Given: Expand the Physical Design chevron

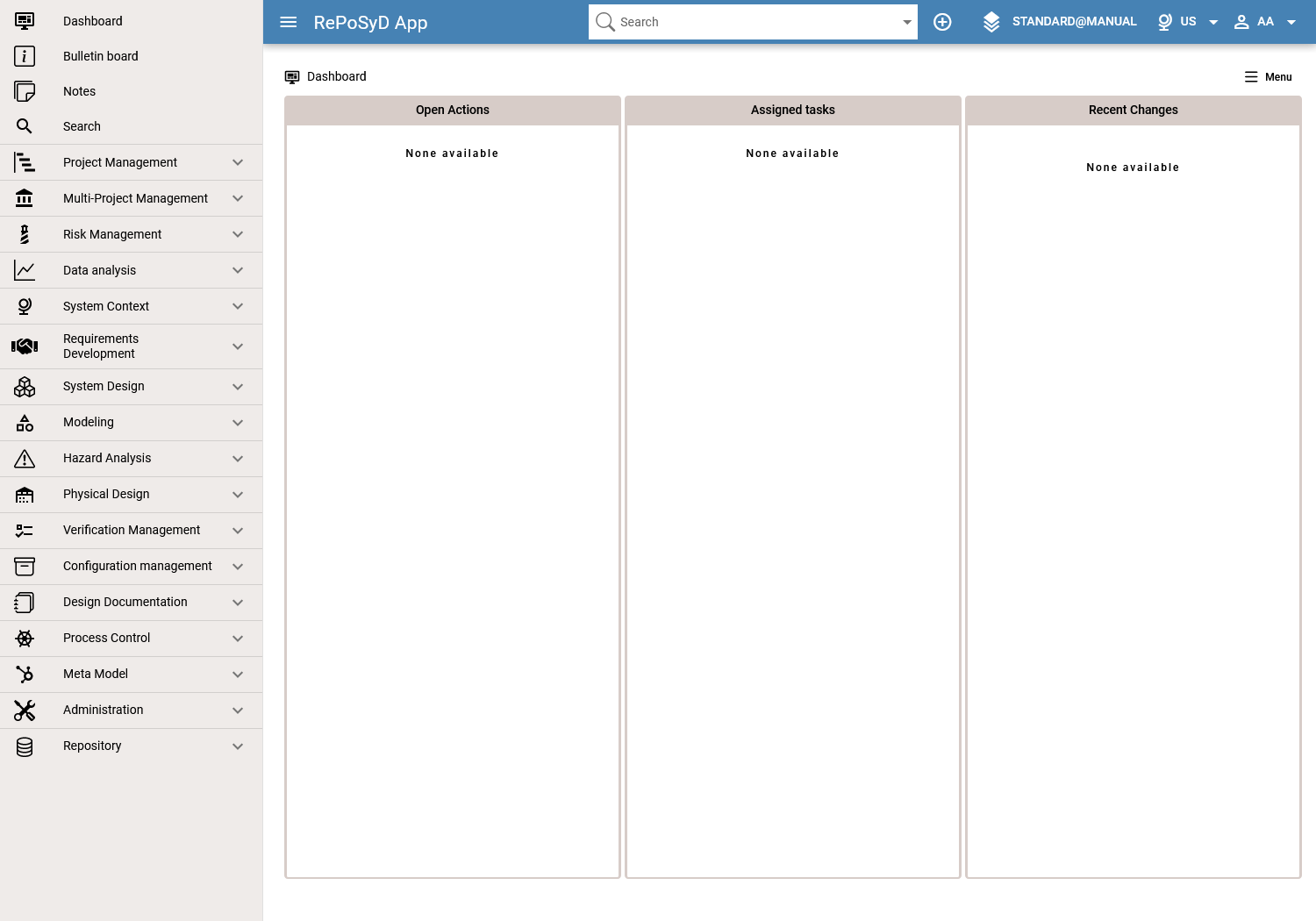Looking at the screenshot, I should coord(238,494).
